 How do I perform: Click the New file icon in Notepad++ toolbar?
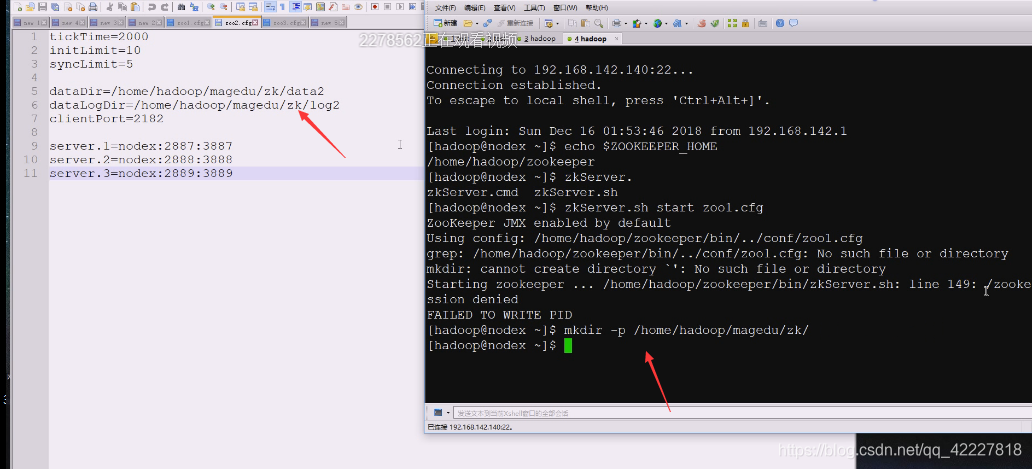point(18,7)
